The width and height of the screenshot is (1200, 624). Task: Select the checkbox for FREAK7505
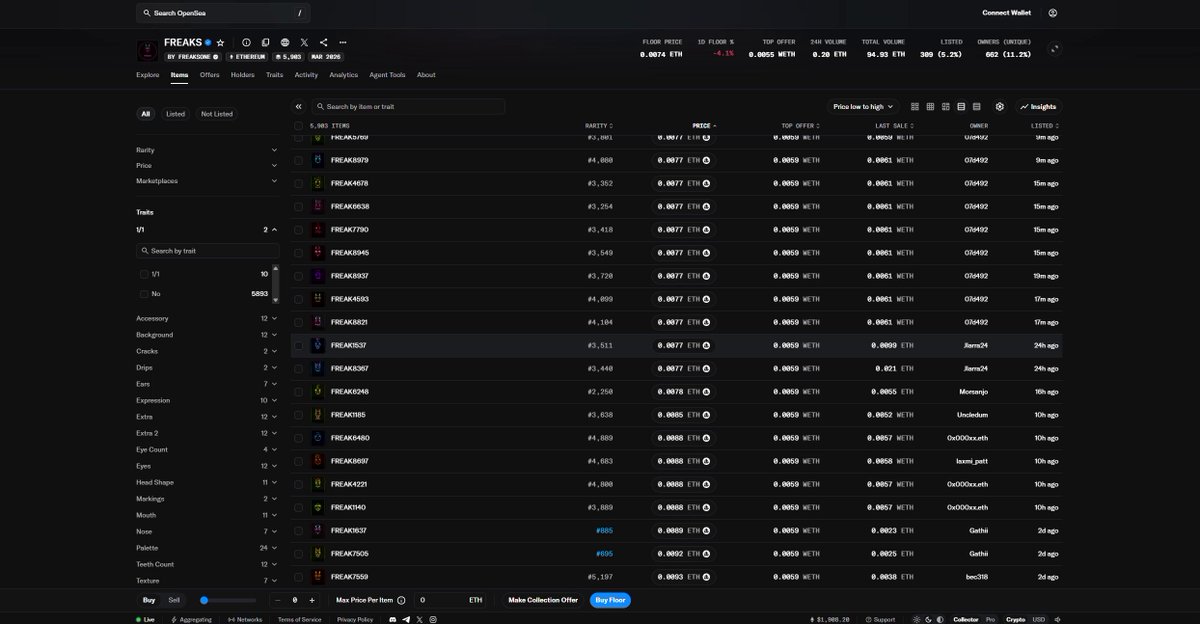(298, 553)
